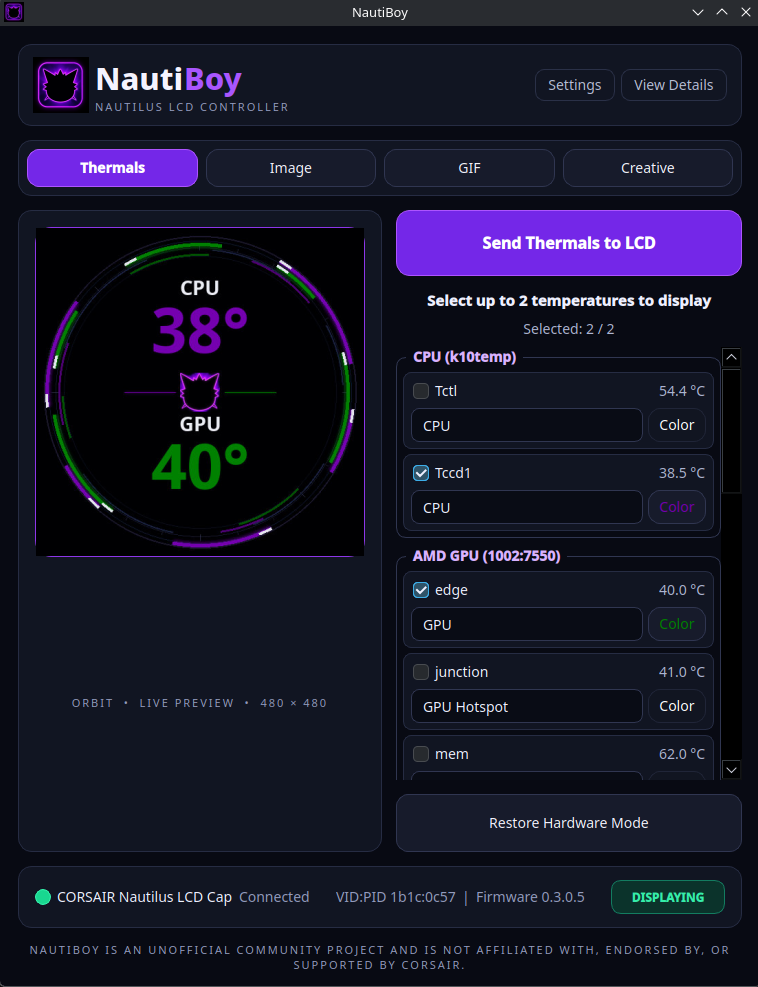
Task: Maximize the NautiBoy window
Action: (721, 13)
